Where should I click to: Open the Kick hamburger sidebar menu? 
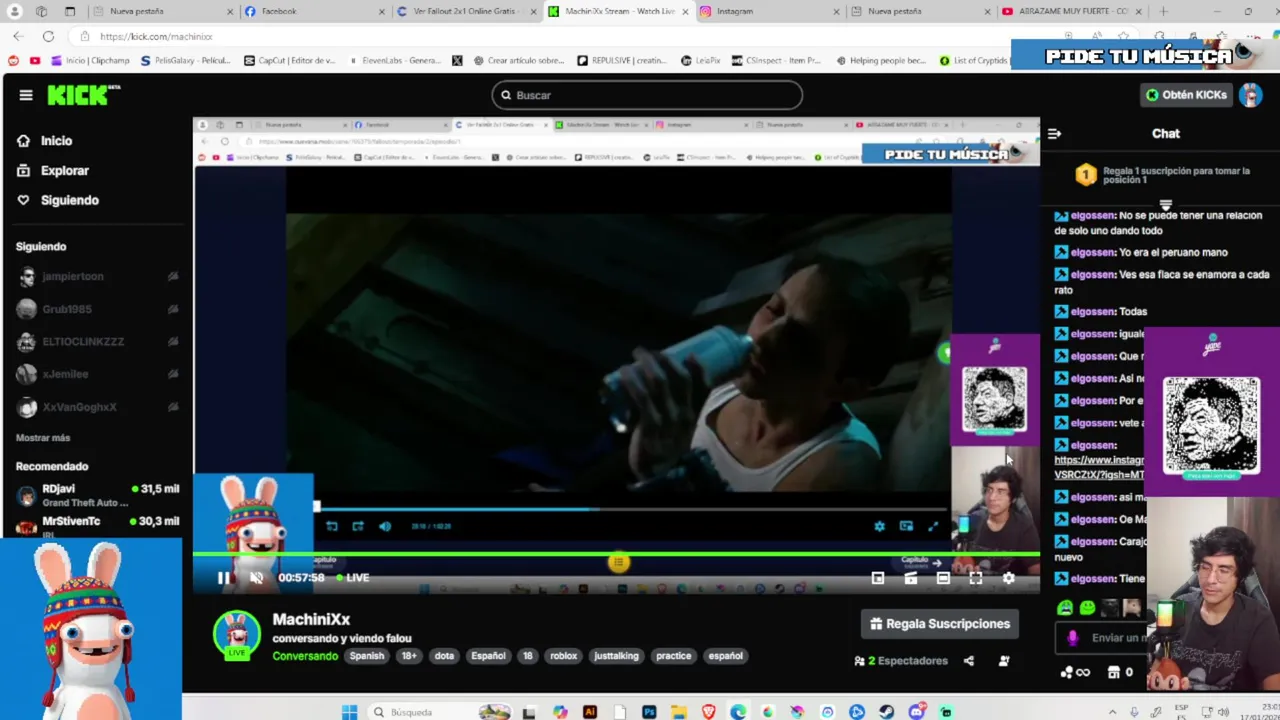pyautogui.click(x=26, y=95)
